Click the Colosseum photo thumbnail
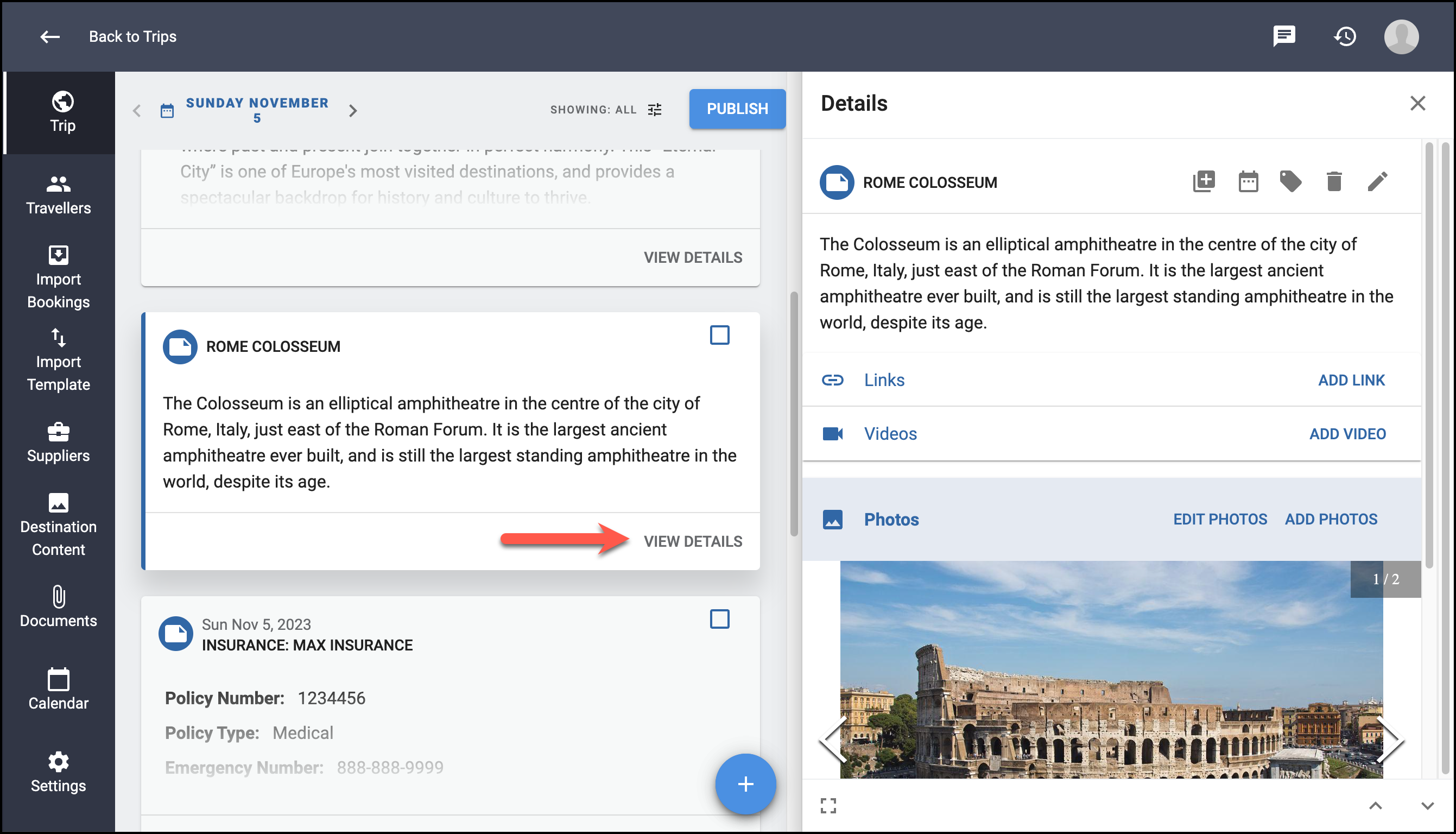Screen dimensions: 1456x834 tap(1111, 669)
